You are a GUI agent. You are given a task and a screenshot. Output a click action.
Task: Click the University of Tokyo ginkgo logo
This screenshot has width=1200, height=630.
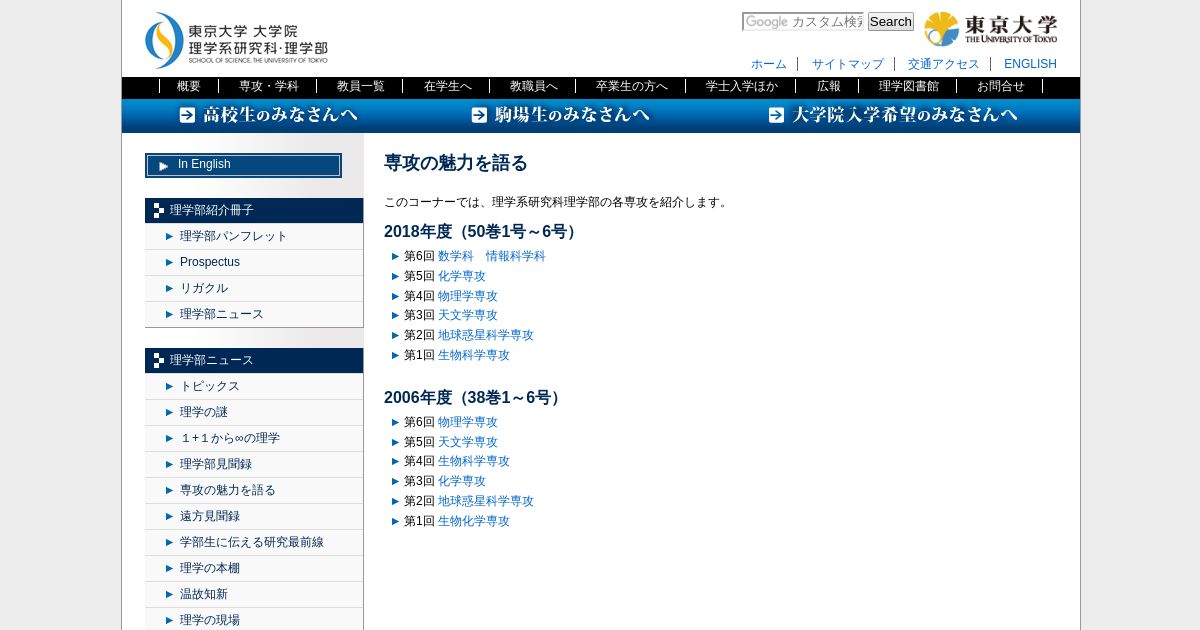941,29
